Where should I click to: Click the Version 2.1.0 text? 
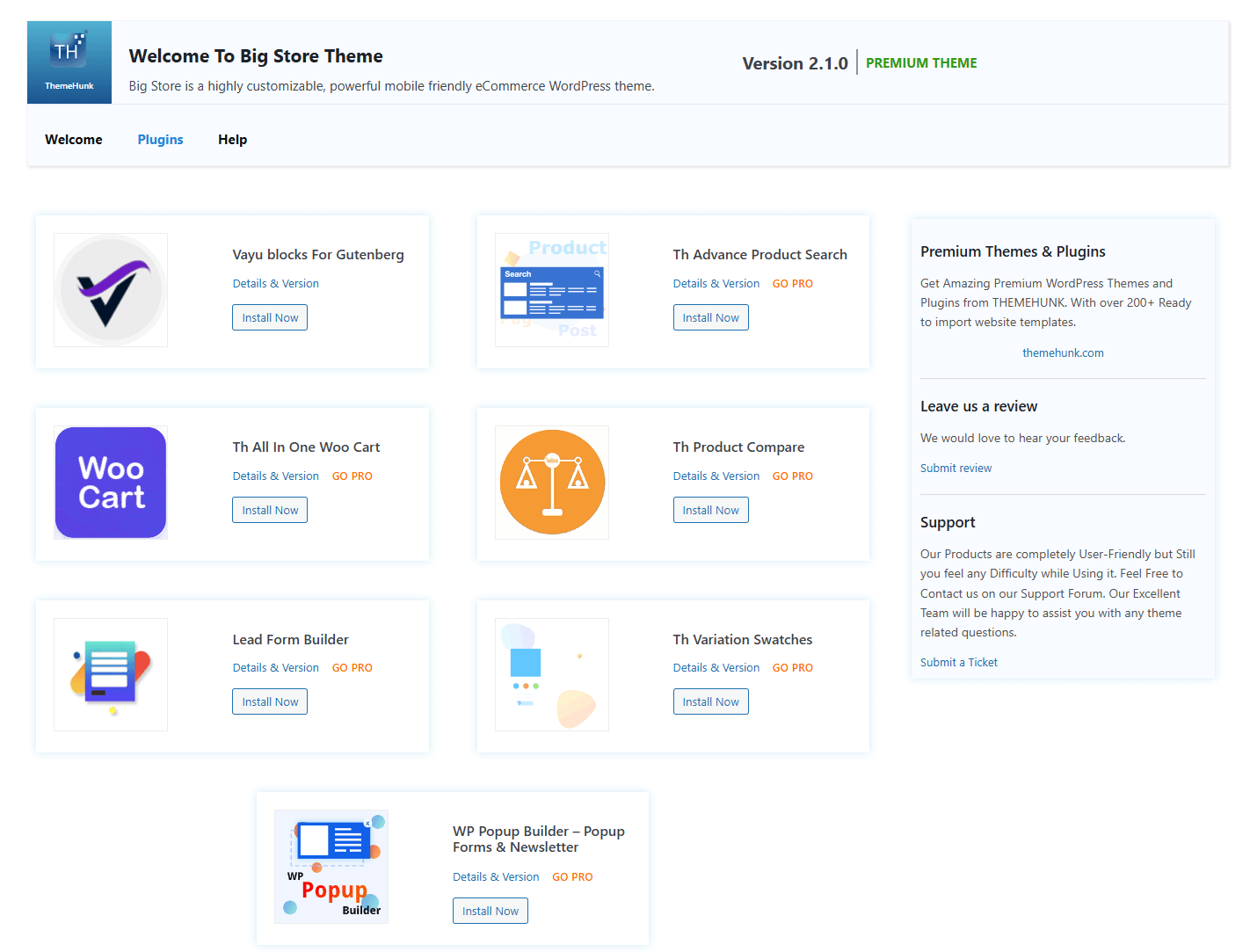click(796, 63)
